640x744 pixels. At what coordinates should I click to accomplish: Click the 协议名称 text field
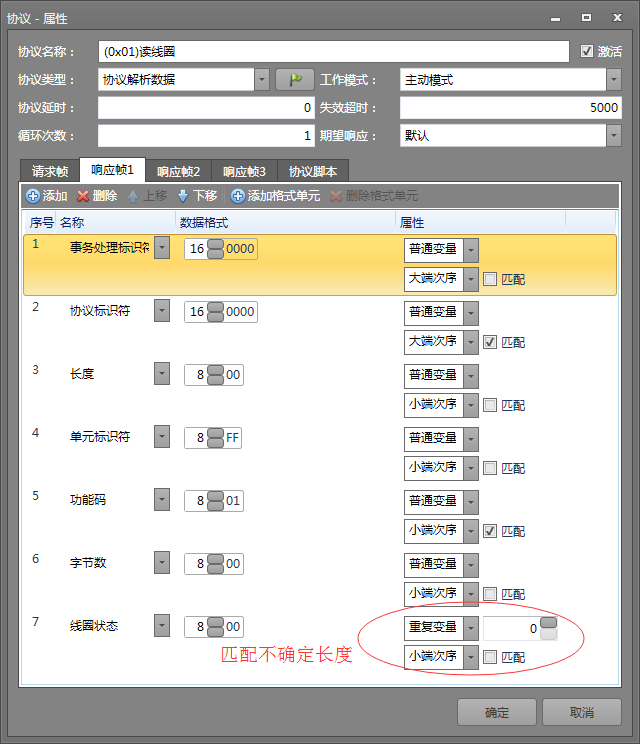pyautogui.click(x=334, y=51)
